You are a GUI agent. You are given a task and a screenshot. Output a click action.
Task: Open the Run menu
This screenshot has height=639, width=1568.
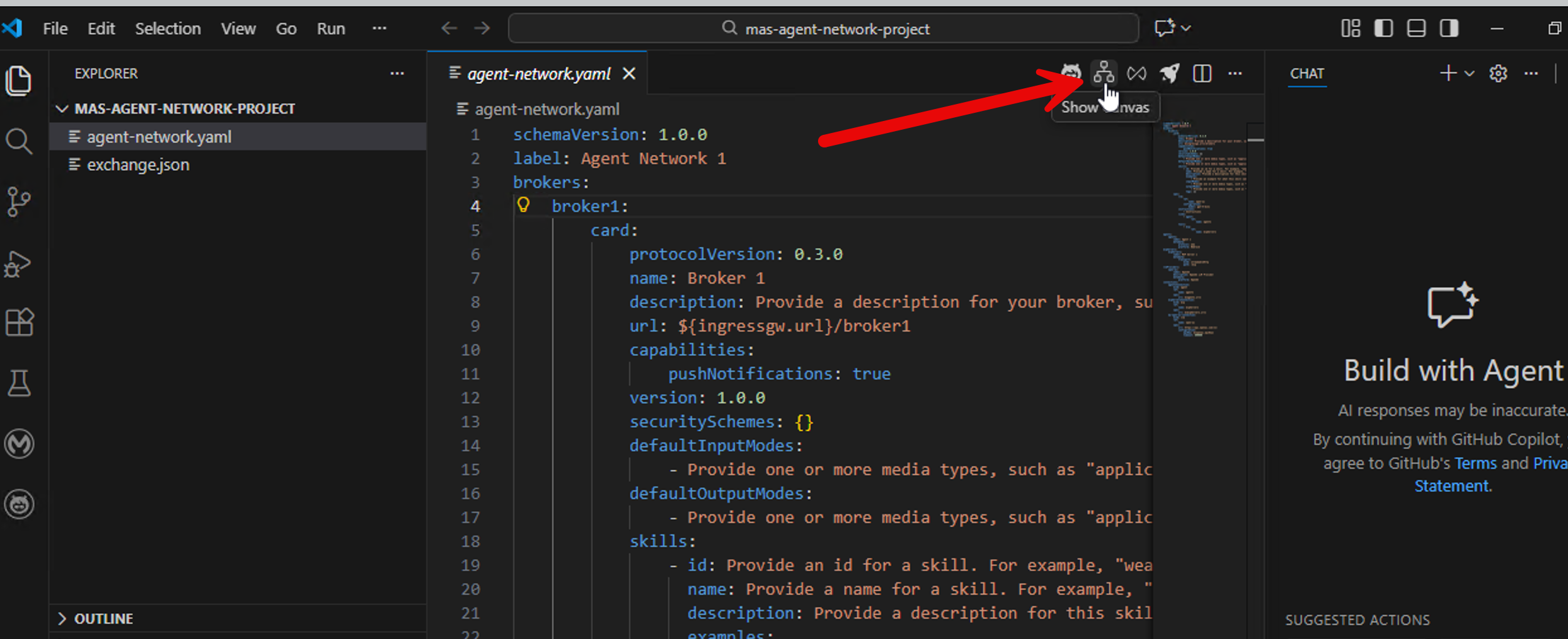330,28
